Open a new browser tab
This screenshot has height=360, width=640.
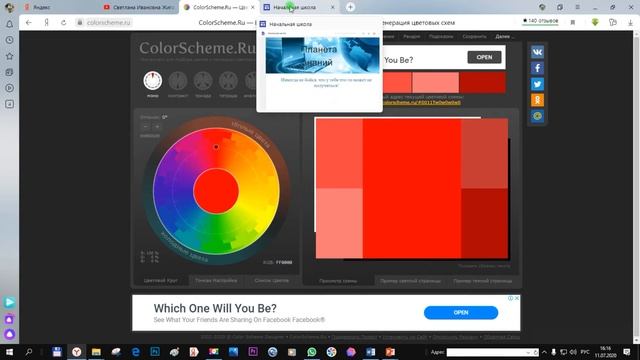click(x=350, y=7)
